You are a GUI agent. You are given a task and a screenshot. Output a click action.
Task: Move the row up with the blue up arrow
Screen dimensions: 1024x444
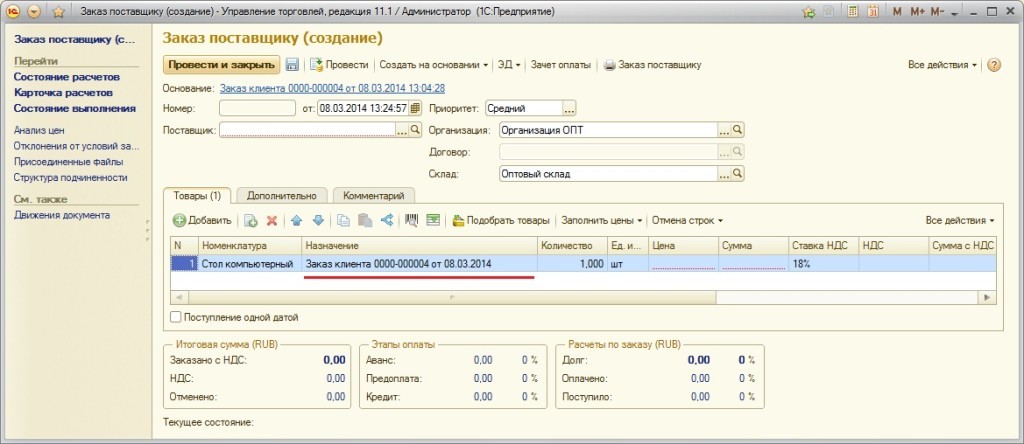(x=296, y=221)
